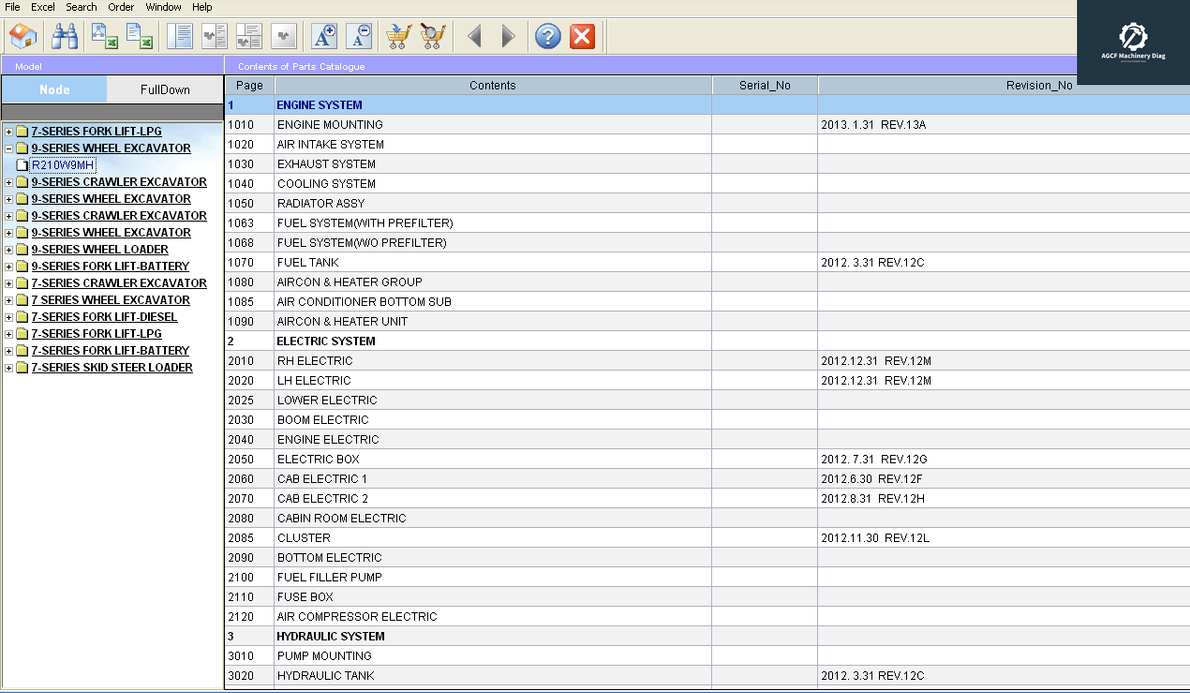Switch to the Node tab
The image size is (1190, 693).
55,88
